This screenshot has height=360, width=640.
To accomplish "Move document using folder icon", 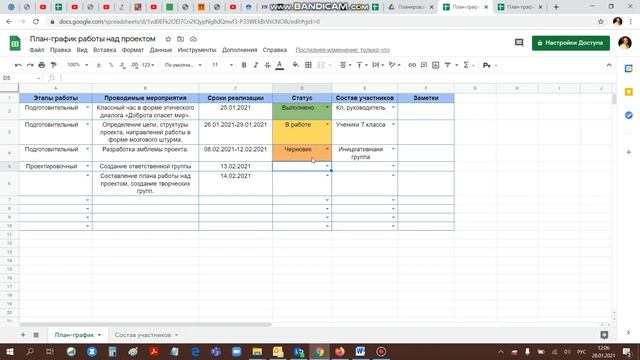I will [180, 39].
